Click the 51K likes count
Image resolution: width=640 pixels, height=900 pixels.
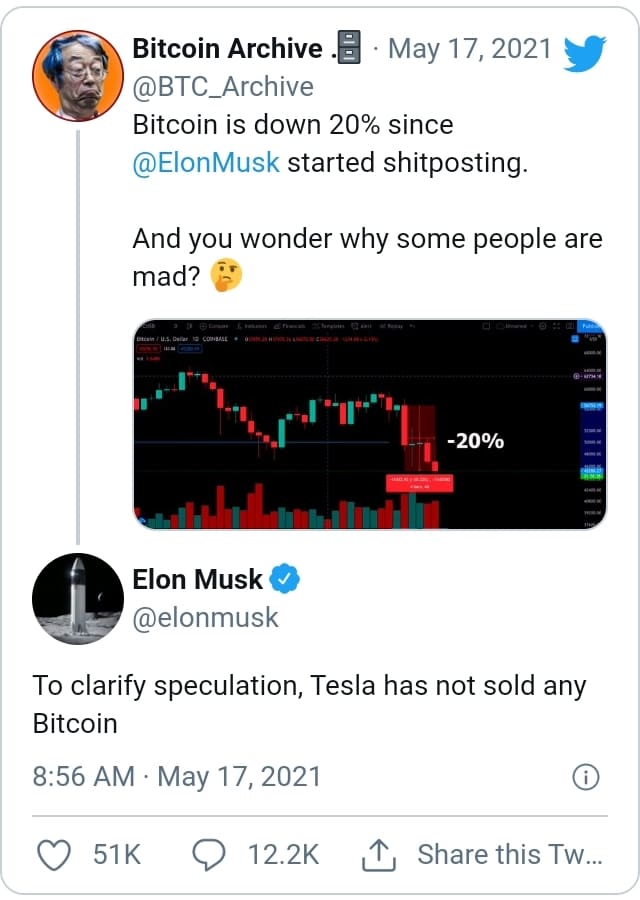pyautogui.click(x=117, y=855)
